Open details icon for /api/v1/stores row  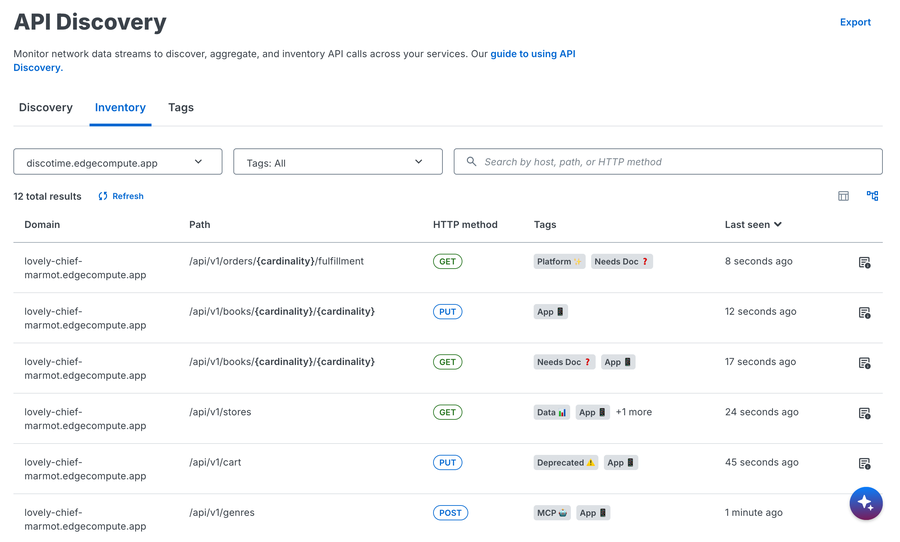click(x=864, y=413)
